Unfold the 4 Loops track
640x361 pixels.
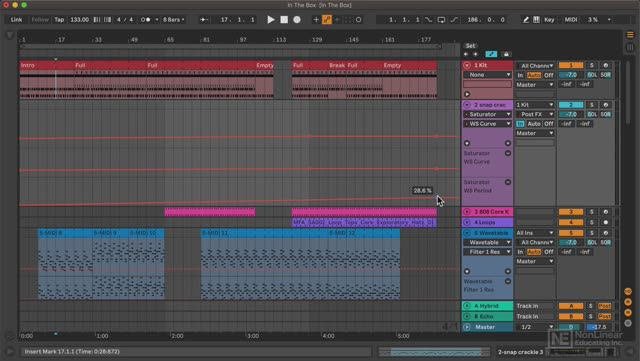tap(467, 223)
